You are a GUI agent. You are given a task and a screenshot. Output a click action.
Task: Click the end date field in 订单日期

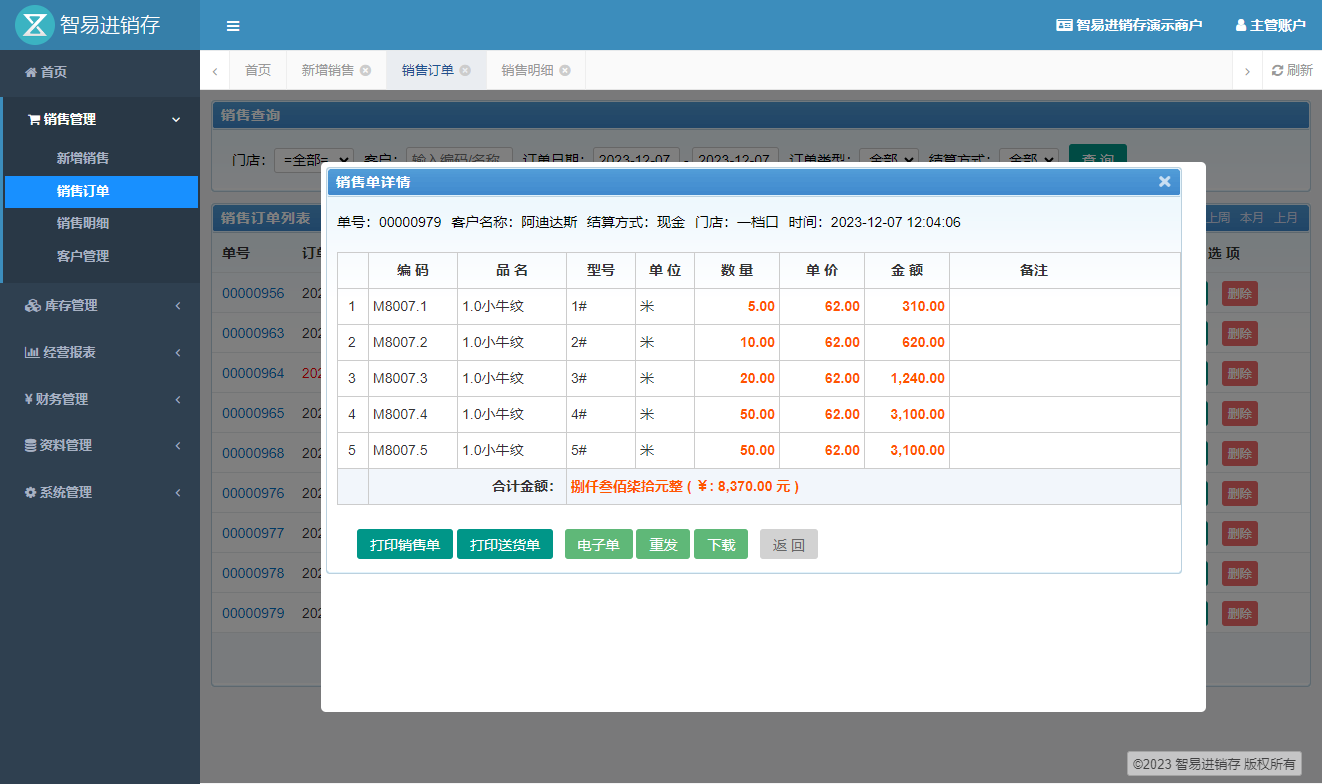(x=735, y=158)
